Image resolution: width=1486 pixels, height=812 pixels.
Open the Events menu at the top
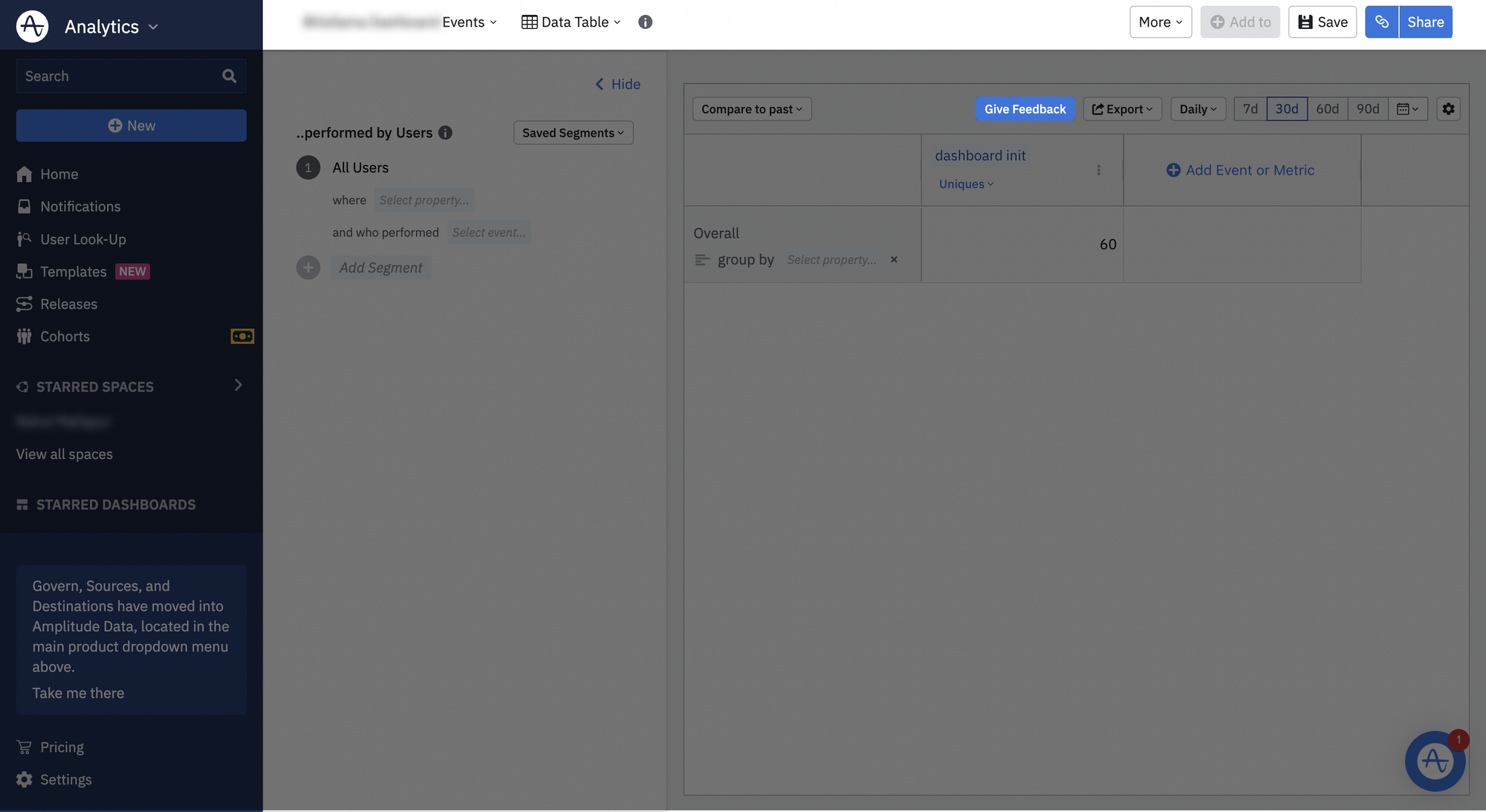[x=469, y=22]
